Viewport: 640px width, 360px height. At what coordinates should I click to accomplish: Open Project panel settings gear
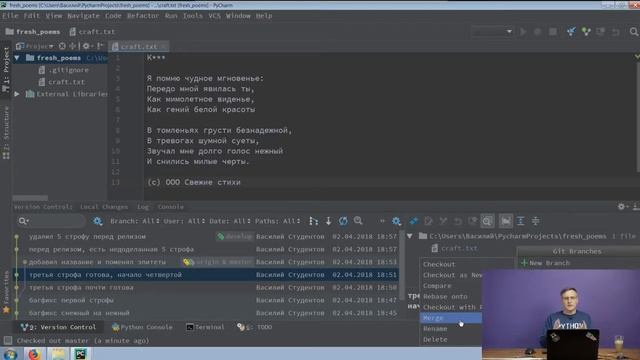point(87,46)
